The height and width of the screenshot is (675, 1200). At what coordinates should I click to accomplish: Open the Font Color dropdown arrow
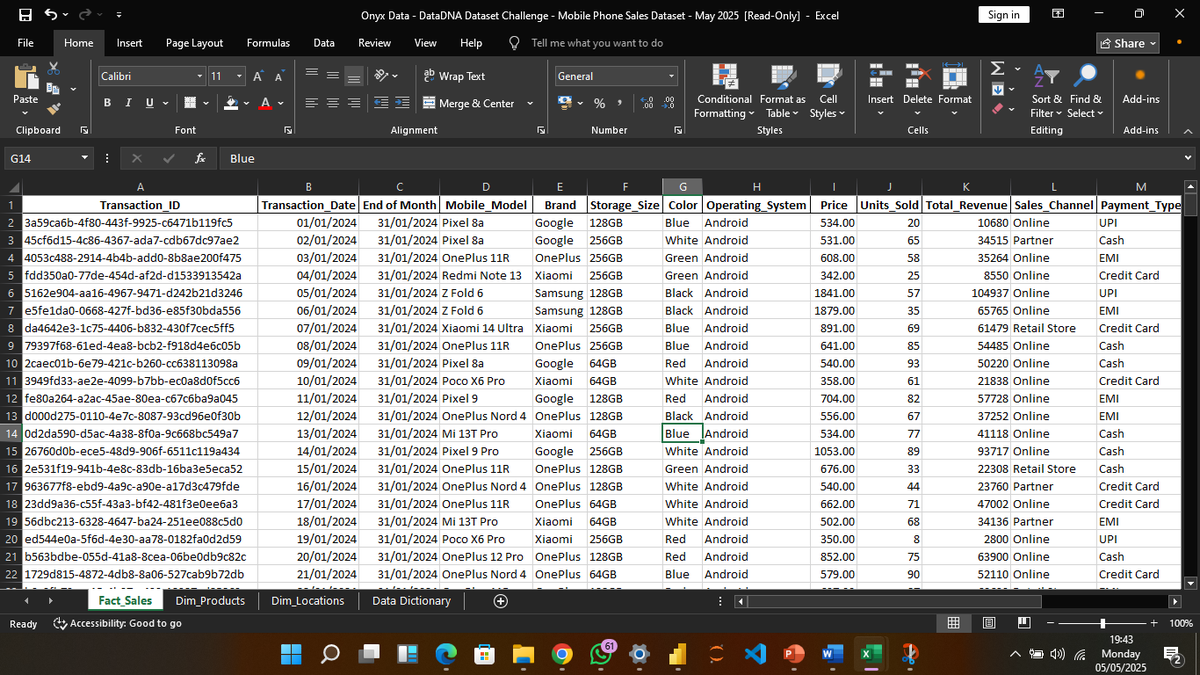(x=281, y=103)
